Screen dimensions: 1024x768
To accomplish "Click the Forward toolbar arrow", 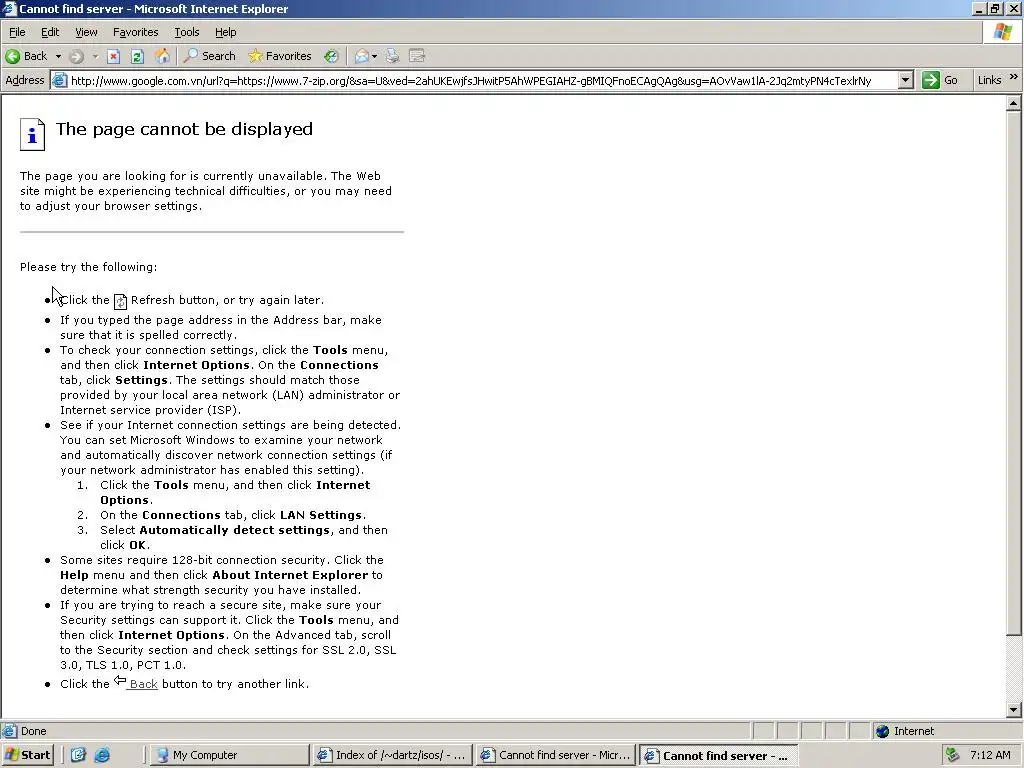I will click(x=76, y=56).
